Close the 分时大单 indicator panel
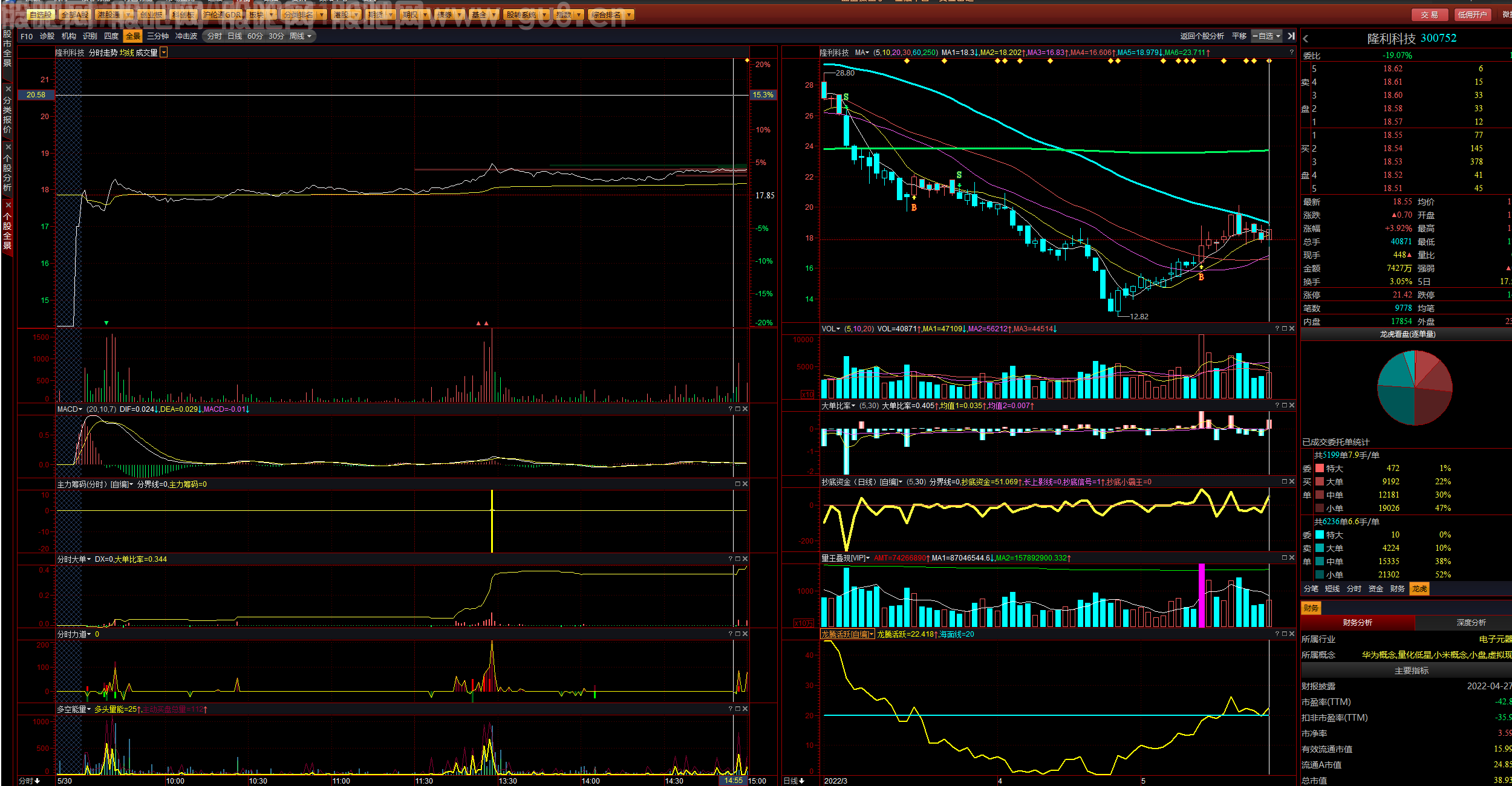Image resolution: width=1512 pixels, height=786 pixels. pyautogui.click(x=745, y=559)
